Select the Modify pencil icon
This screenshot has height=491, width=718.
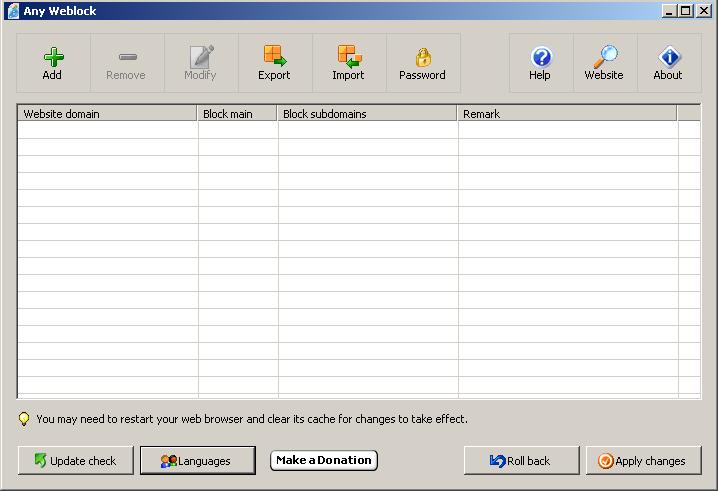200,57
